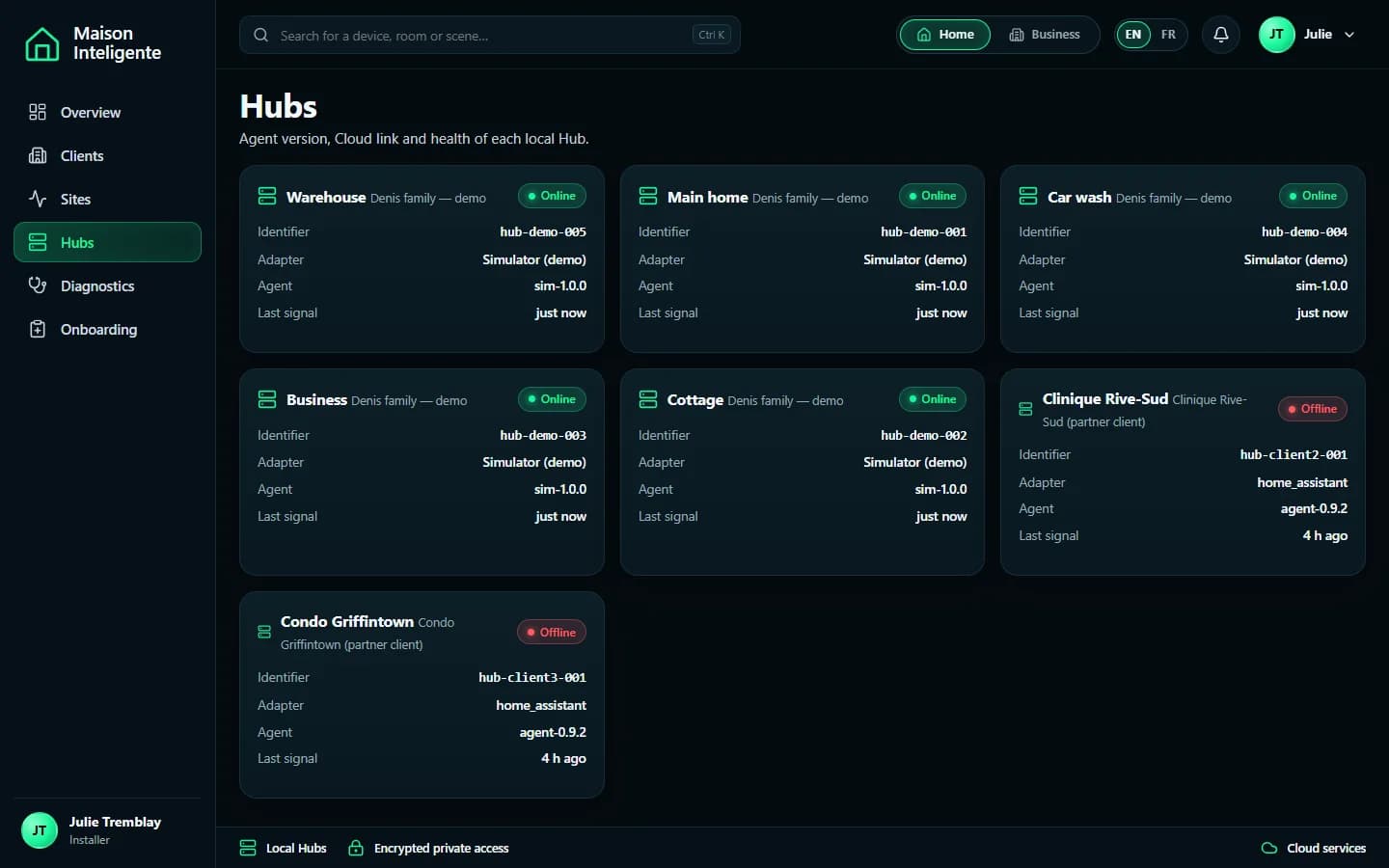
Task: Click the search magnifier icon
Action: tap(260, 35)
